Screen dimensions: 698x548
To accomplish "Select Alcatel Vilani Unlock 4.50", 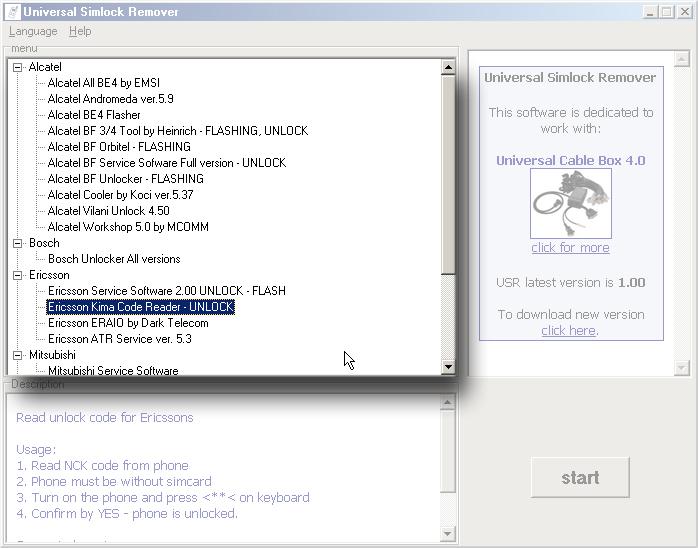I will (109, 211).
